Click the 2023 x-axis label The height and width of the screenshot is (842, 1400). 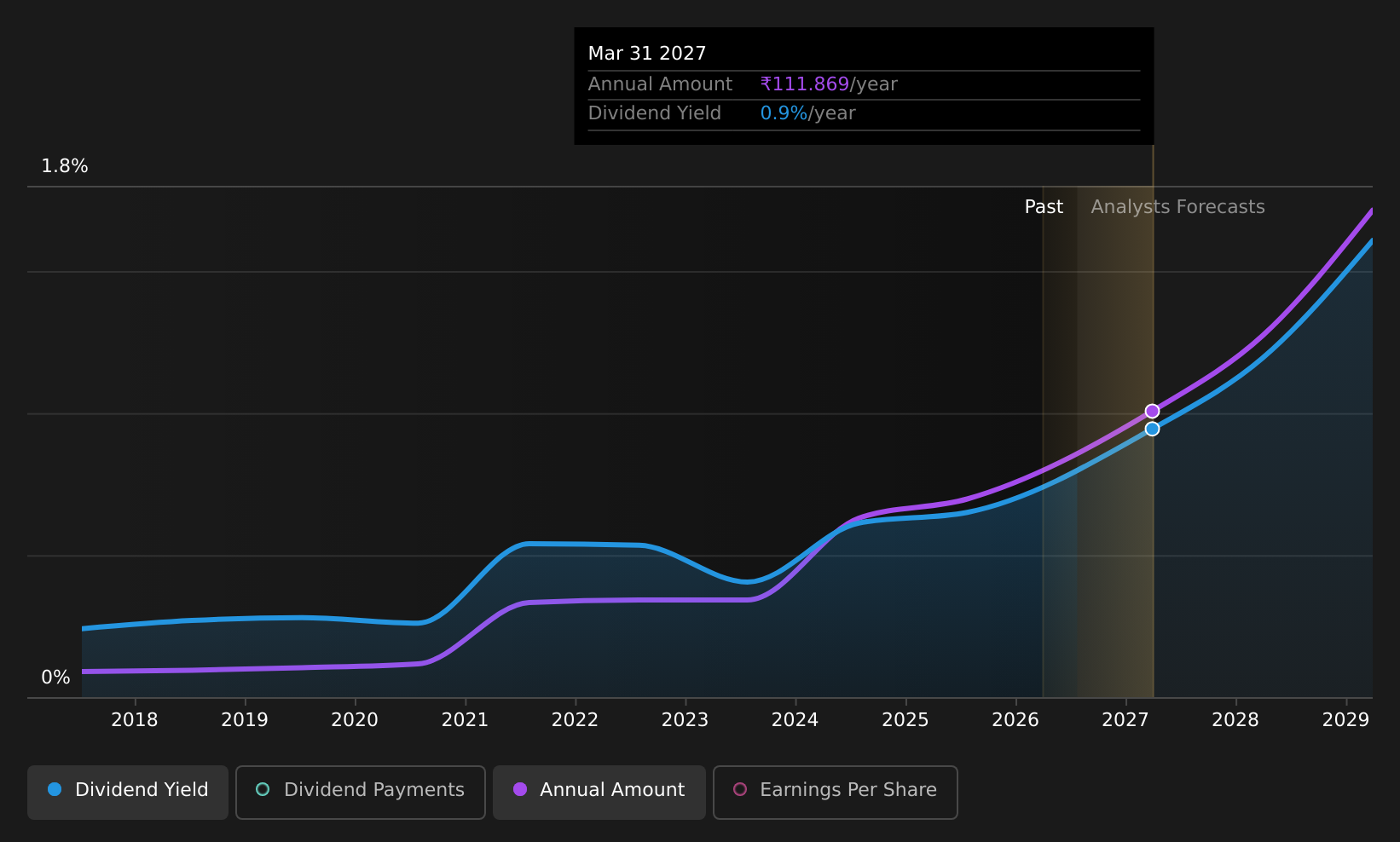click(x=685, y=720)
